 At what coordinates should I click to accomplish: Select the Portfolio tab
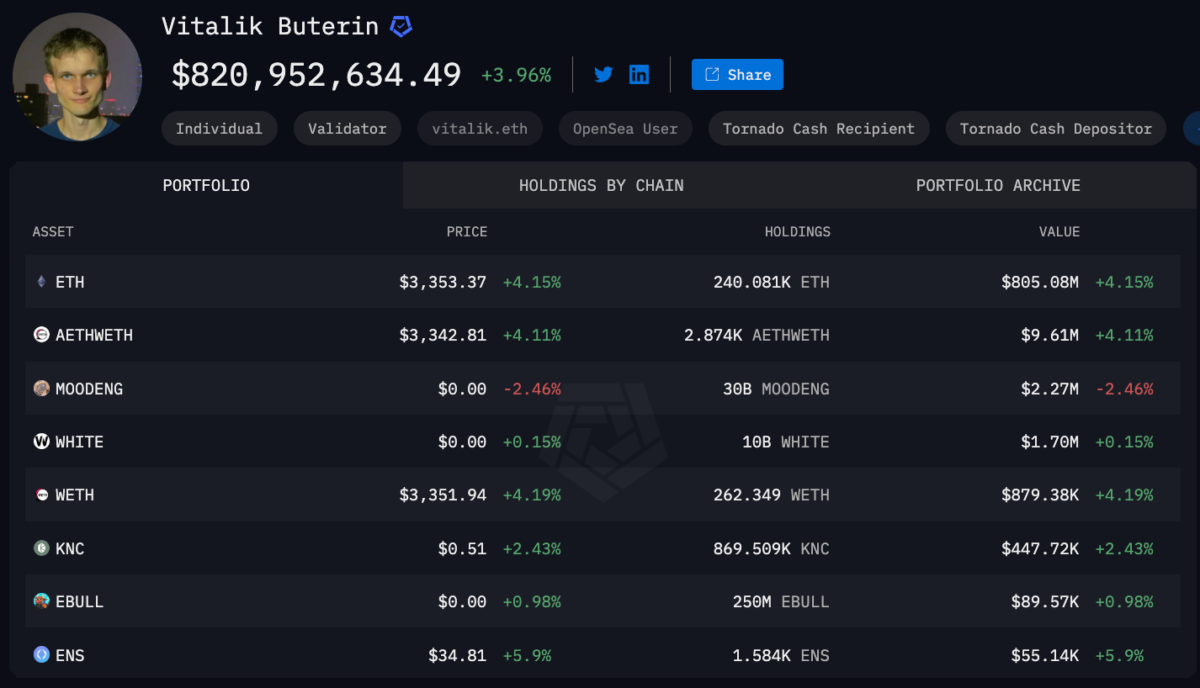coord(206,185)
